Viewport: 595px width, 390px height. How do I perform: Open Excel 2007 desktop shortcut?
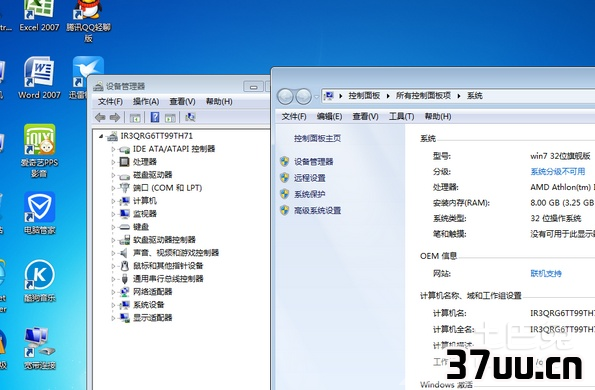pyautogui.click(x=39, y=15)
